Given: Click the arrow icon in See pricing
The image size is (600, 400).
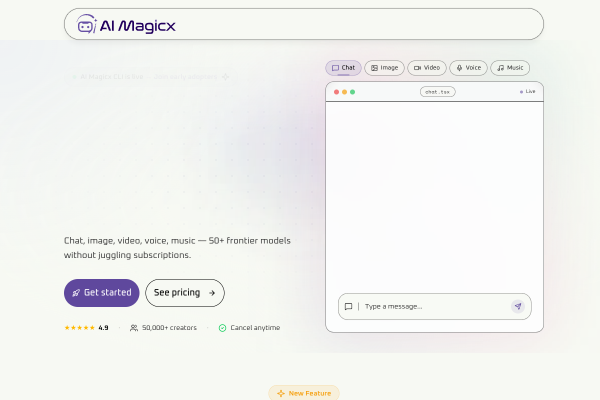Looking at the screenshot, I should 212,293.
